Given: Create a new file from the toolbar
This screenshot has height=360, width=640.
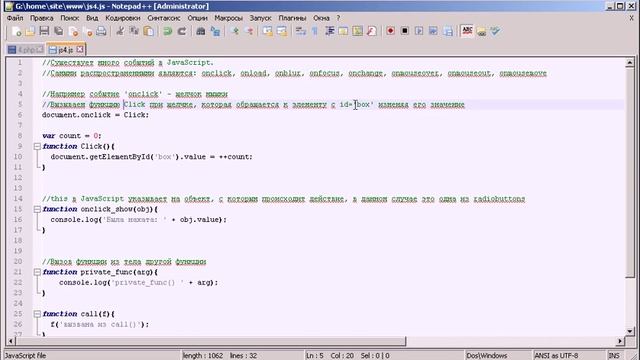Looking at the screenshot, I should (x=16, y=31).
